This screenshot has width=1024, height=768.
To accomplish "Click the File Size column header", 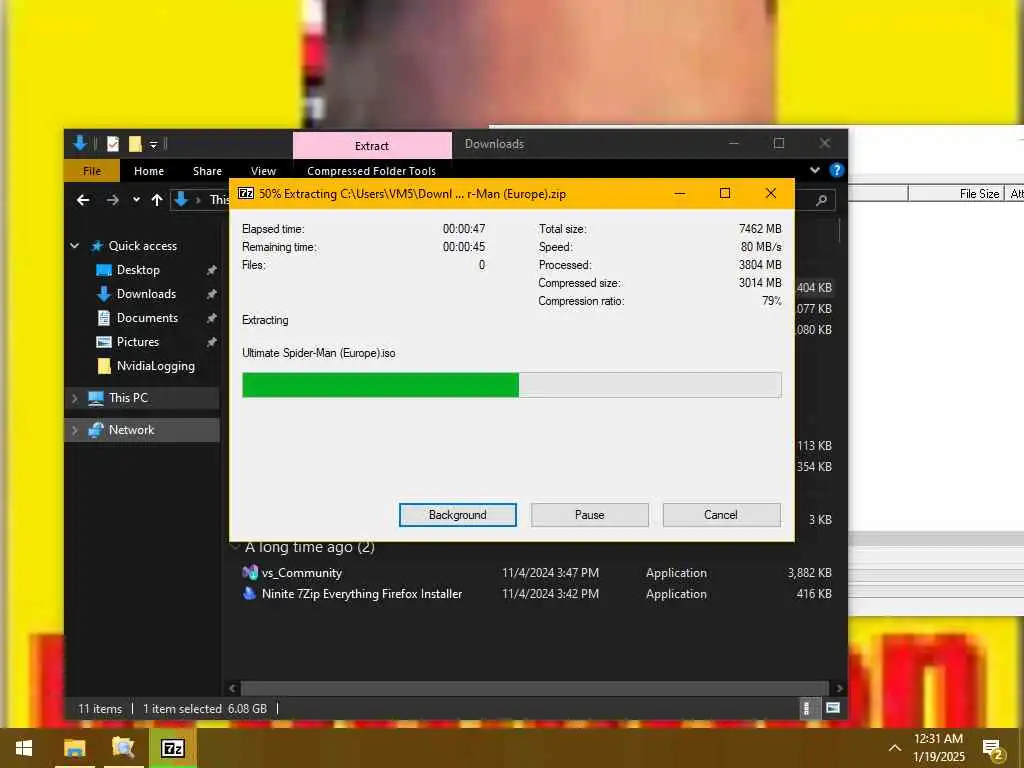I will [x=956, y=193].
